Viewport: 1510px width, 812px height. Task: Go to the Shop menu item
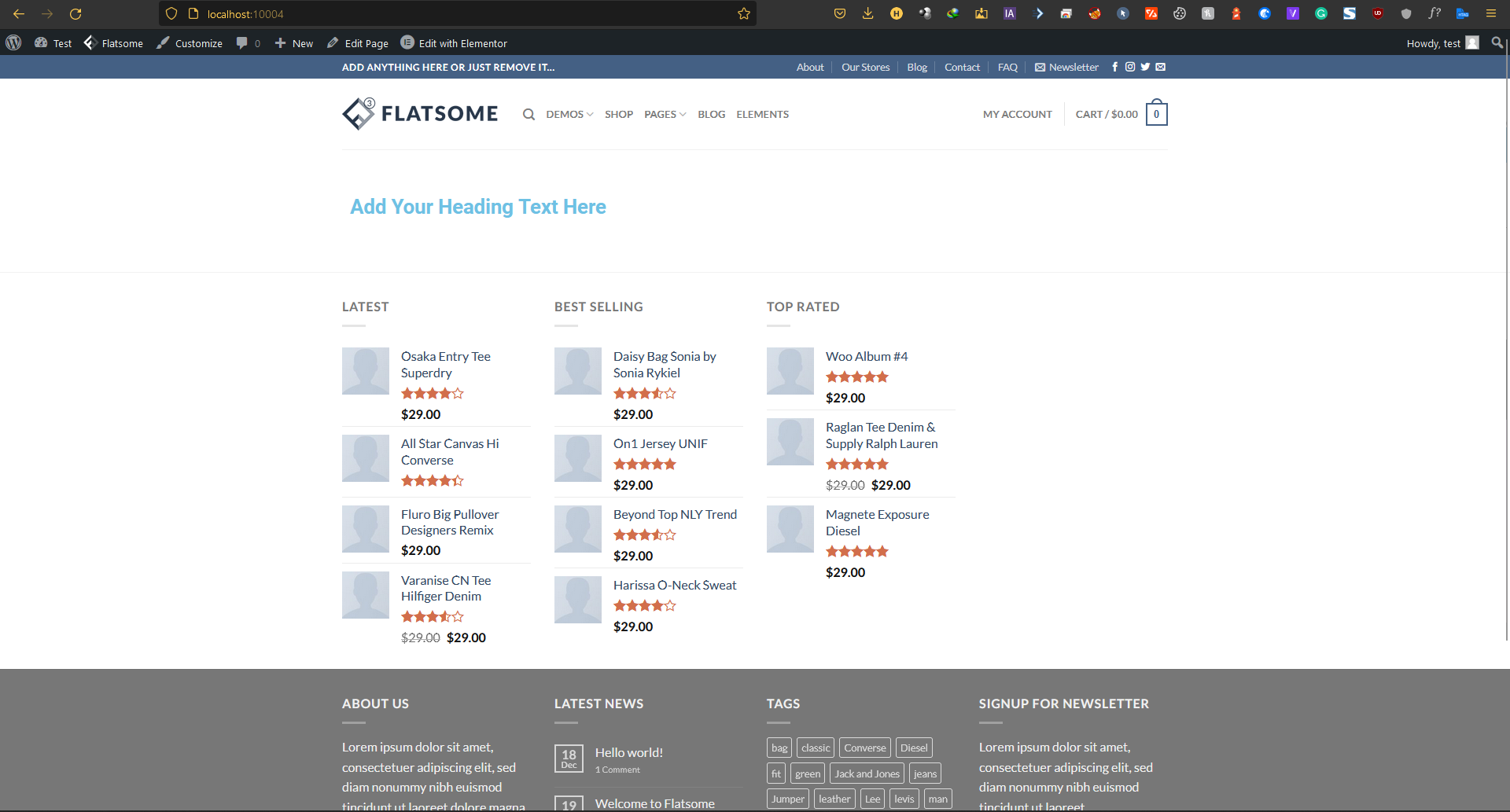[x=618, y=115]
